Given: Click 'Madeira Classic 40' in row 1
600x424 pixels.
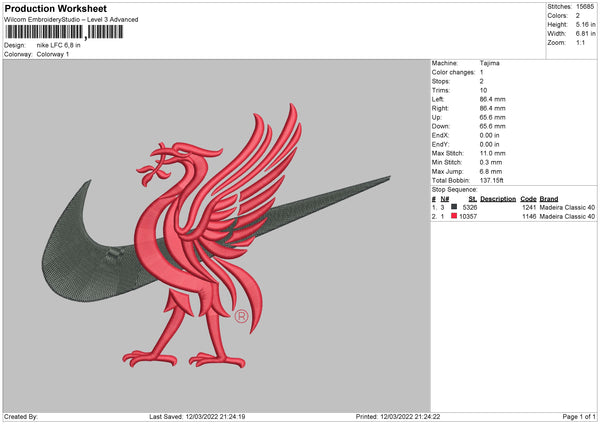Looking at the screenshot, I should click(x=567, y=207).
